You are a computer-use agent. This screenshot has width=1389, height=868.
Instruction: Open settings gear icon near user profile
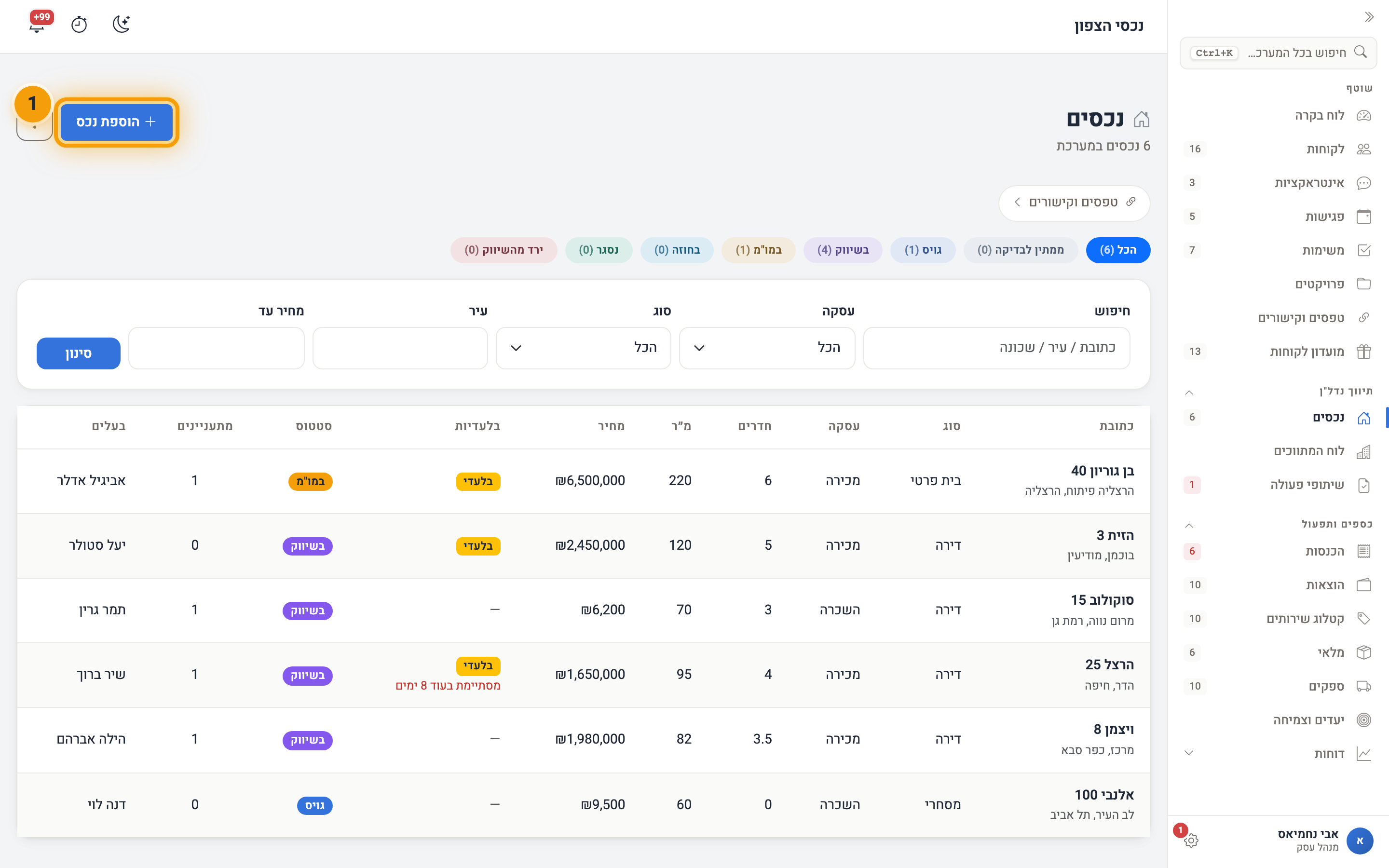pos(1191,841)
